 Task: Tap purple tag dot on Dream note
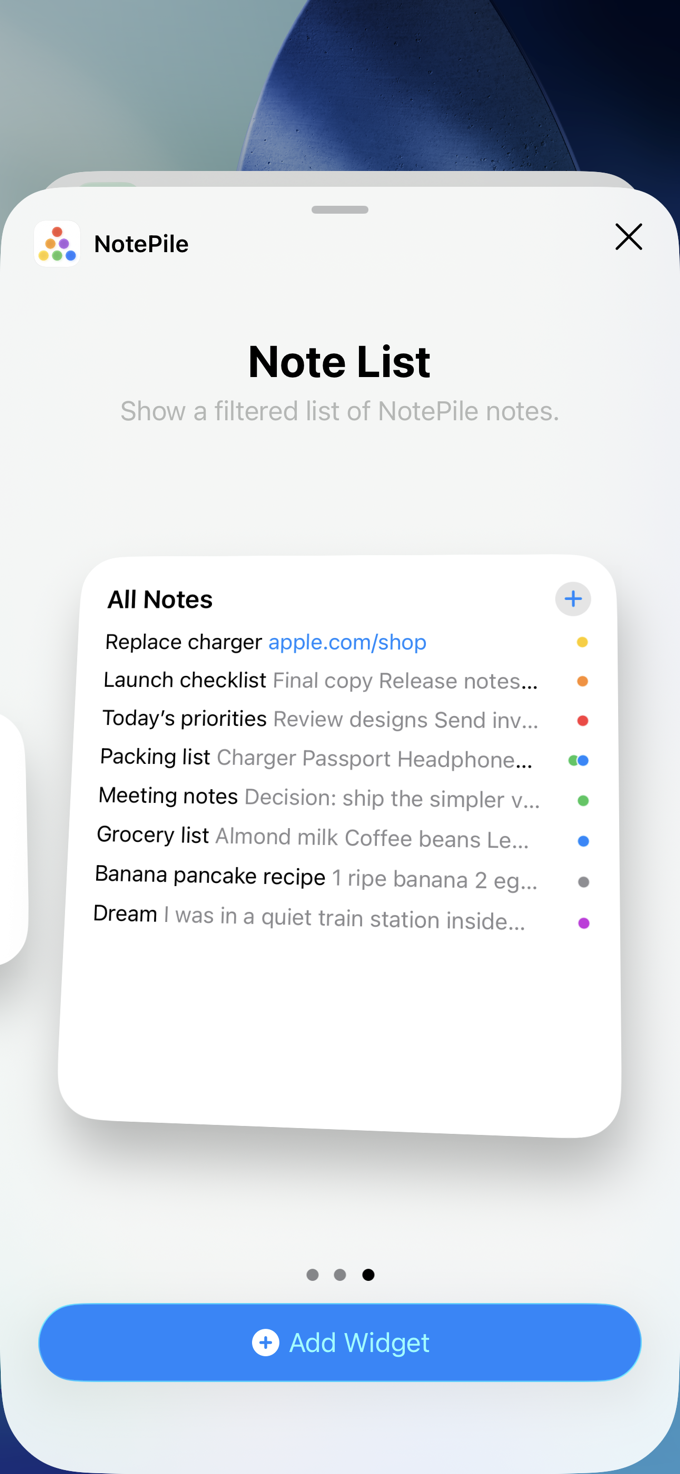[x=584, y=923]
